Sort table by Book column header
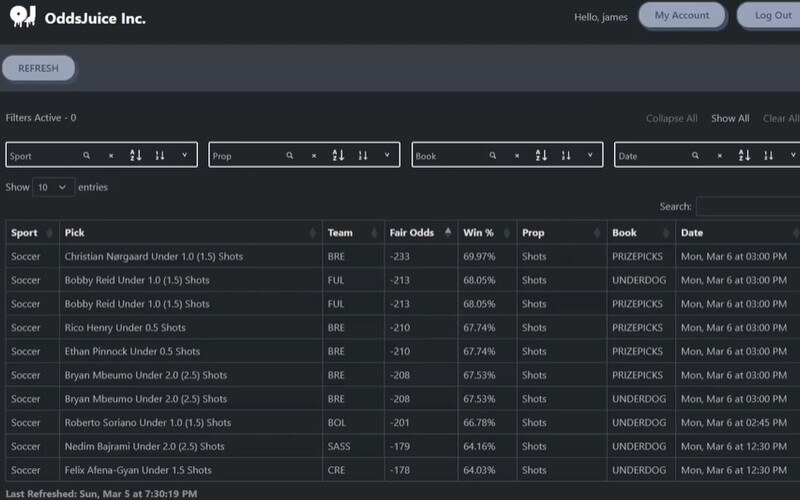800x500 pixels. click(x=641, y=233)
